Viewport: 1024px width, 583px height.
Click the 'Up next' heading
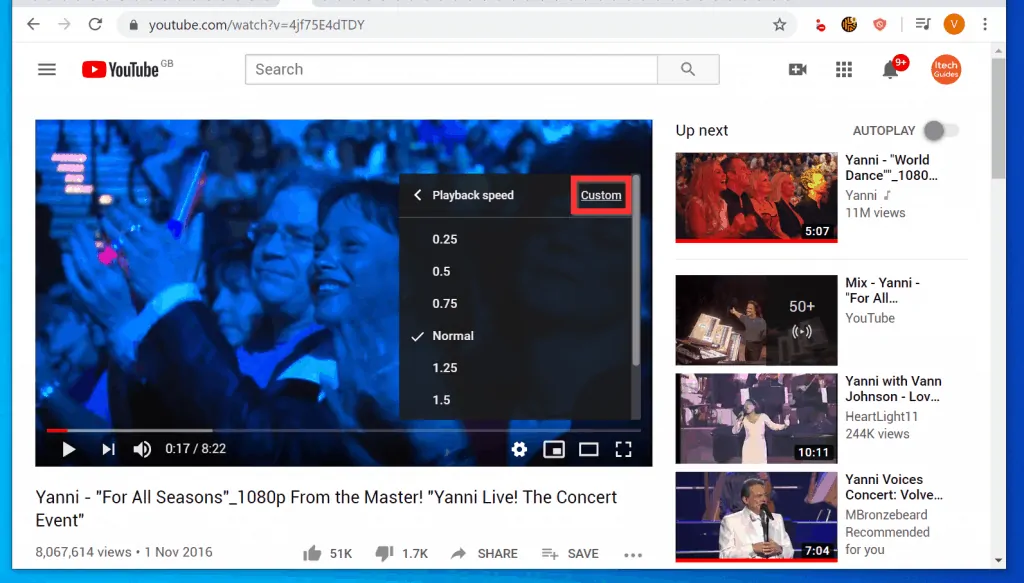point(701,131)
